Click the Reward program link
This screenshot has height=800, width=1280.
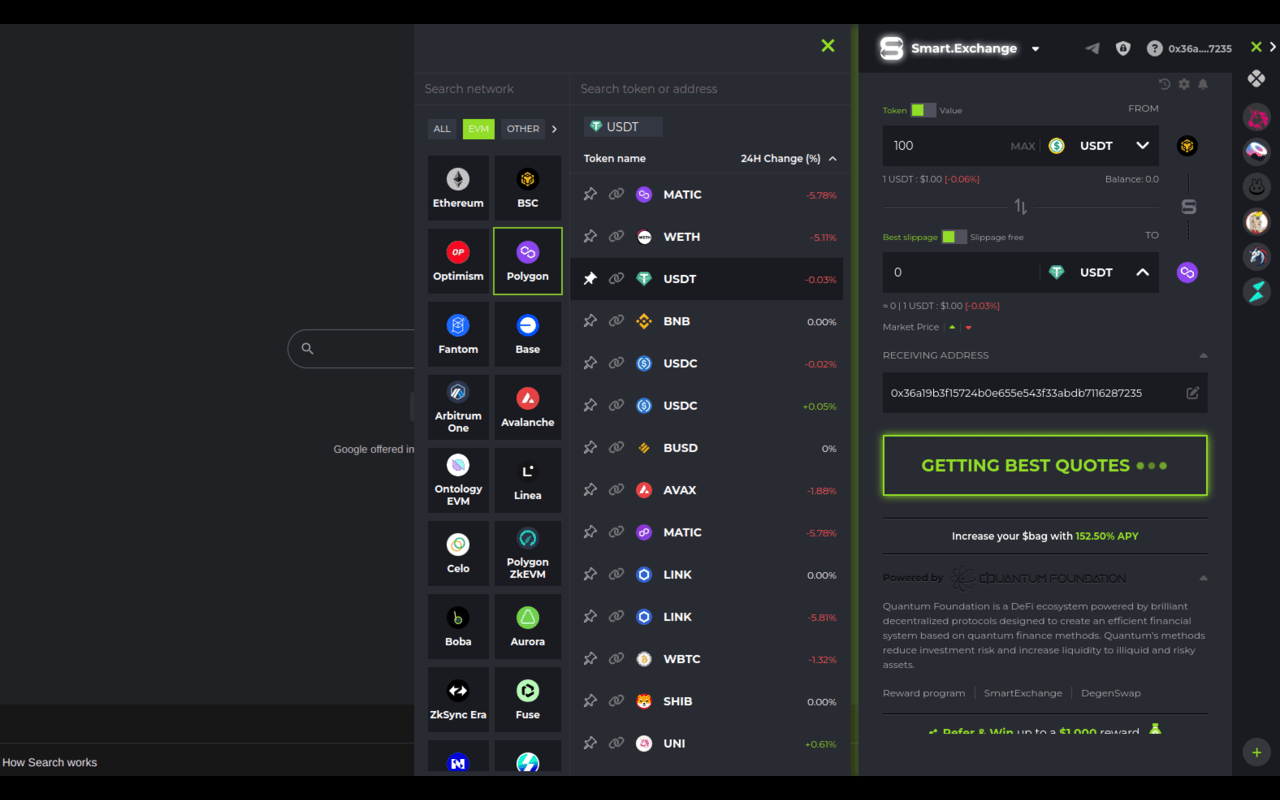coord(924,692)
